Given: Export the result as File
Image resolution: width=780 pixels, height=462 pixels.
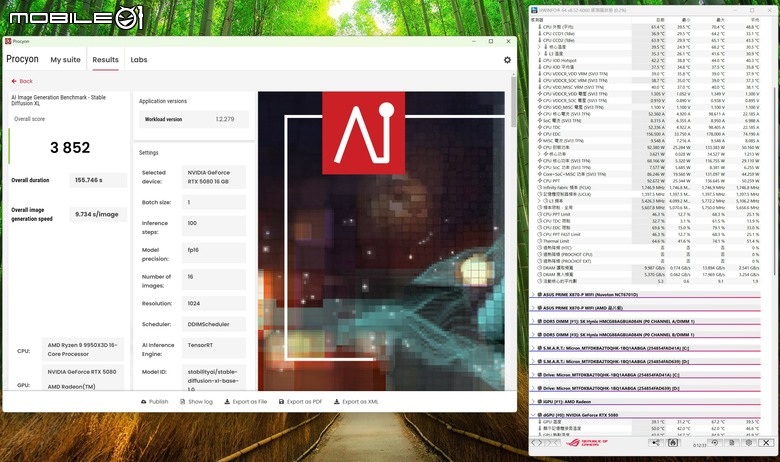Looking at the screenshot, I should point(246,401).
